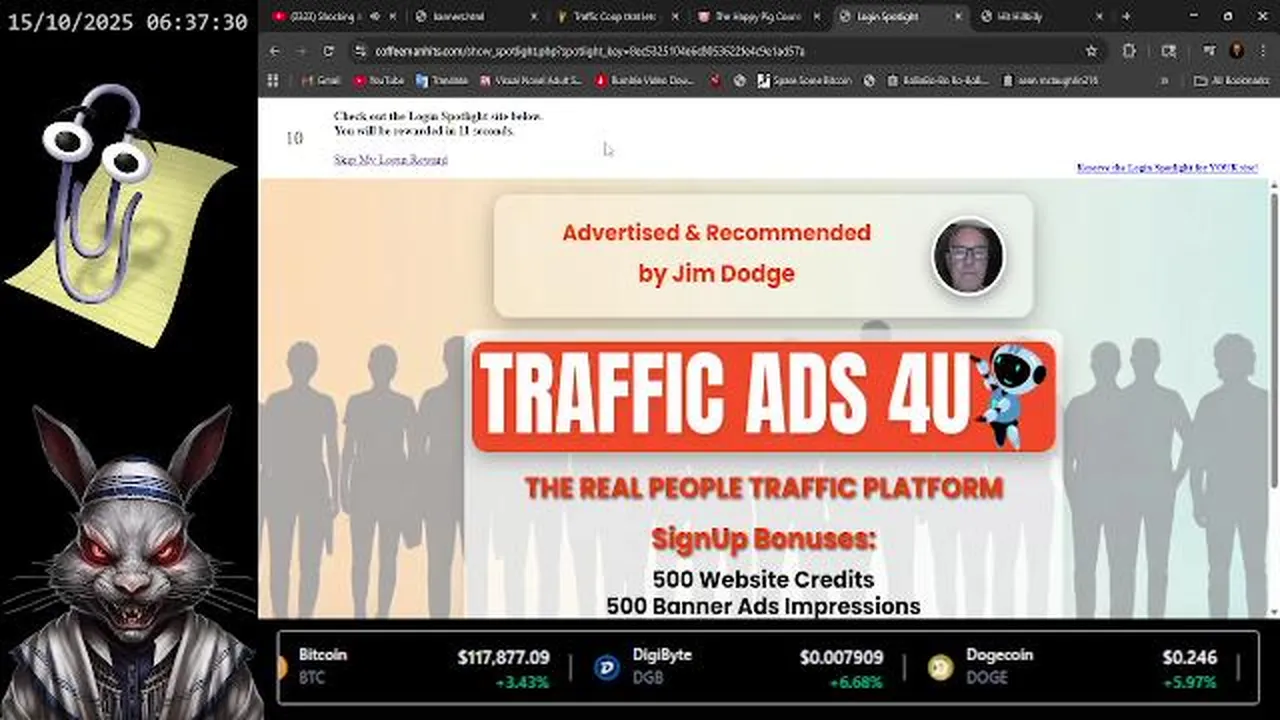Open Gmail bookmark

(x=320, y=80)
